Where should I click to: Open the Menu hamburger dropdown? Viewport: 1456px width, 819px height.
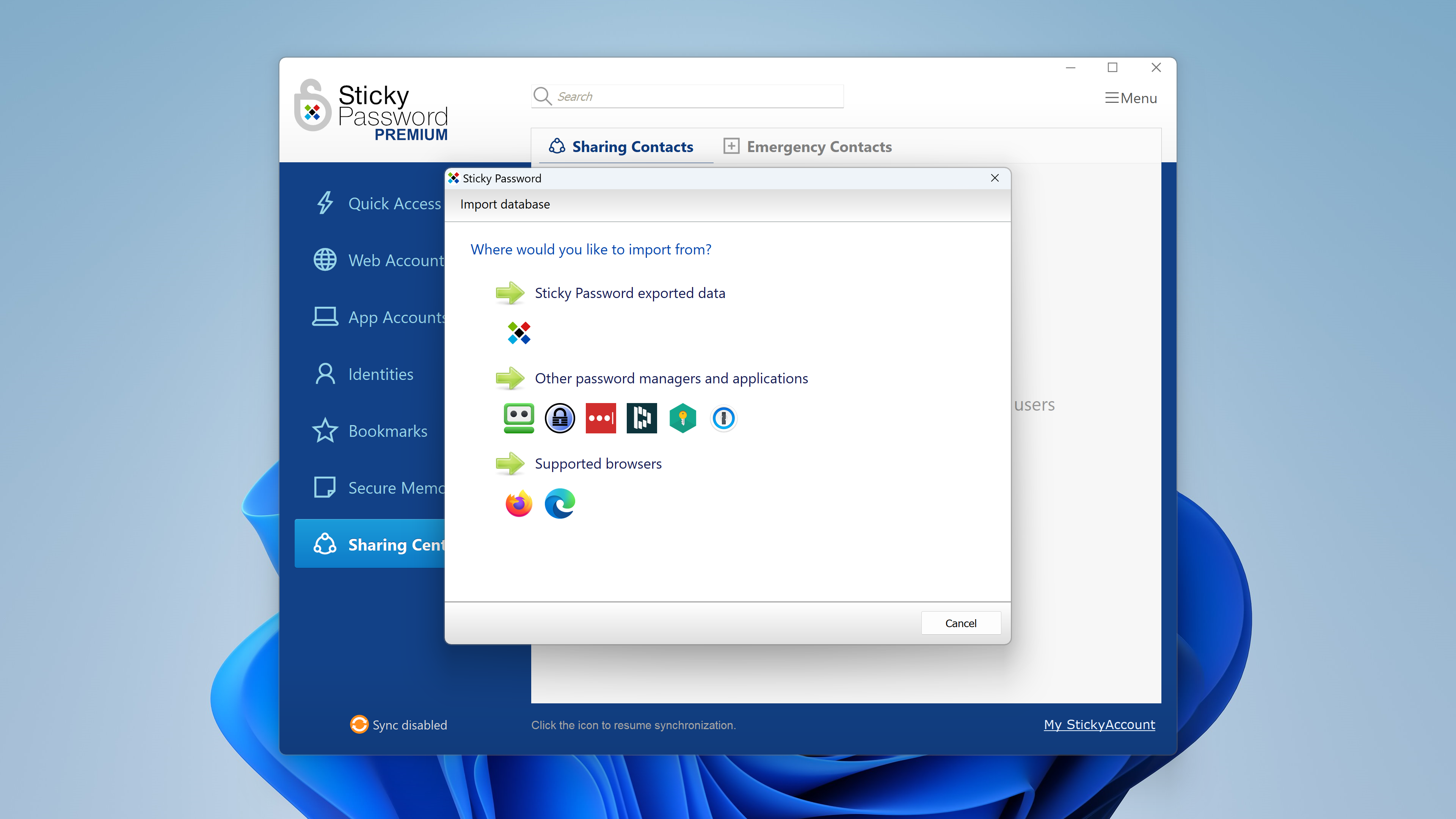tap(1131, 98)
